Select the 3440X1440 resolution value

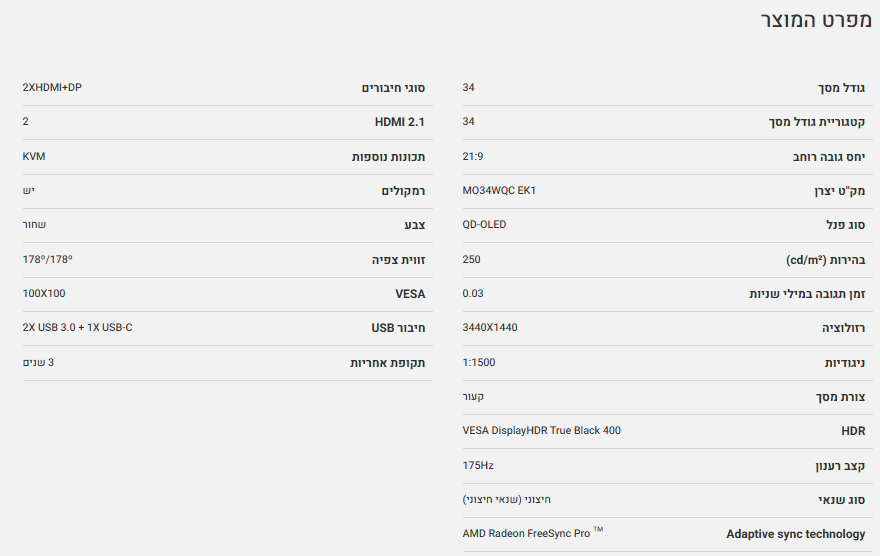[490, 328]
